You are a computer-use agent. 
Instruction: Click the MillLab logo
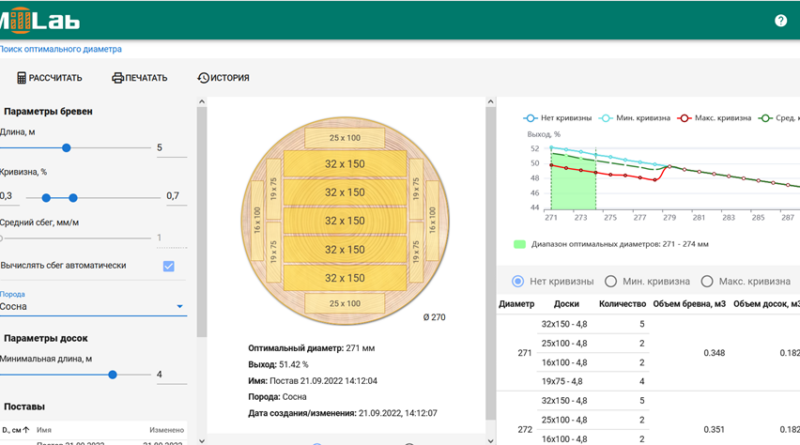point(40,20)
